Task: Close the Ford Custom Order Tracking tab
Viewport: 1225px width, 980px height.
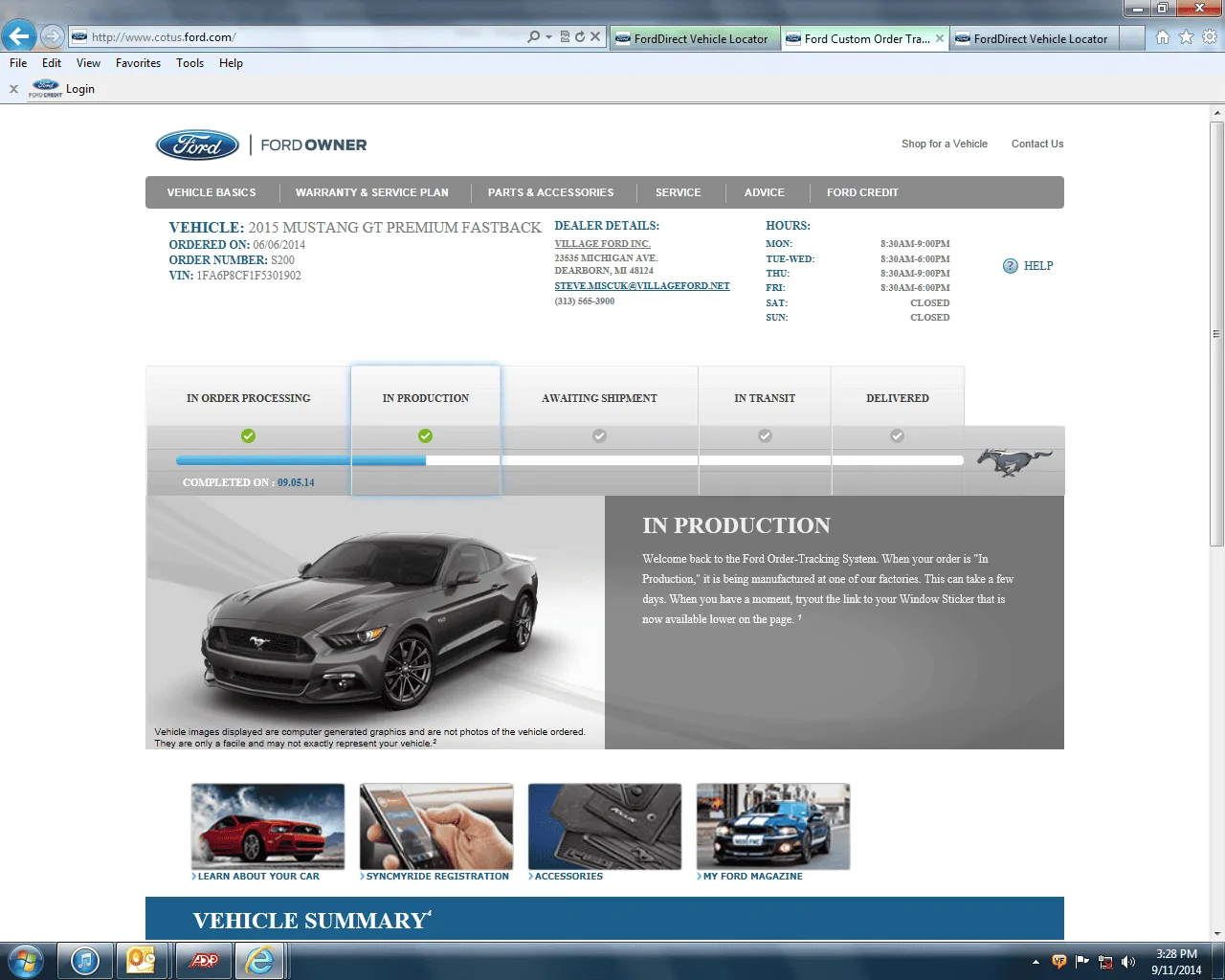Action: [x=940, y=38]
